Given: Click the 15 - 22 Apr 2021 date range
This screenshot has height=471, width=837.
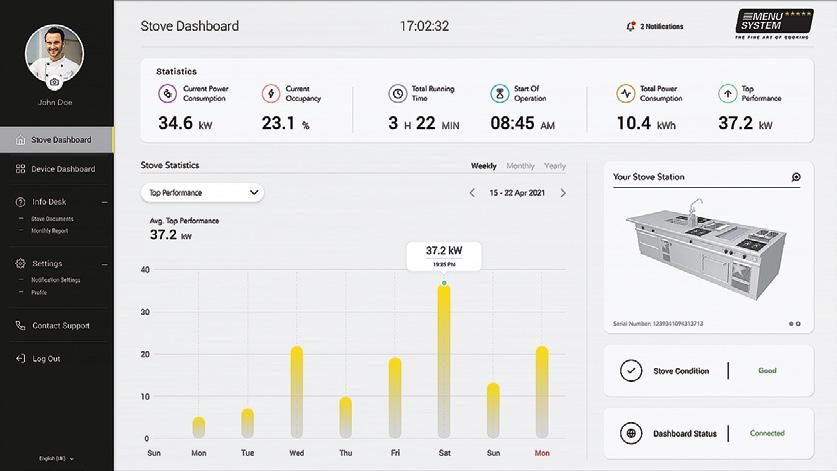Looking at the screenshot, I should click(517, 193).
